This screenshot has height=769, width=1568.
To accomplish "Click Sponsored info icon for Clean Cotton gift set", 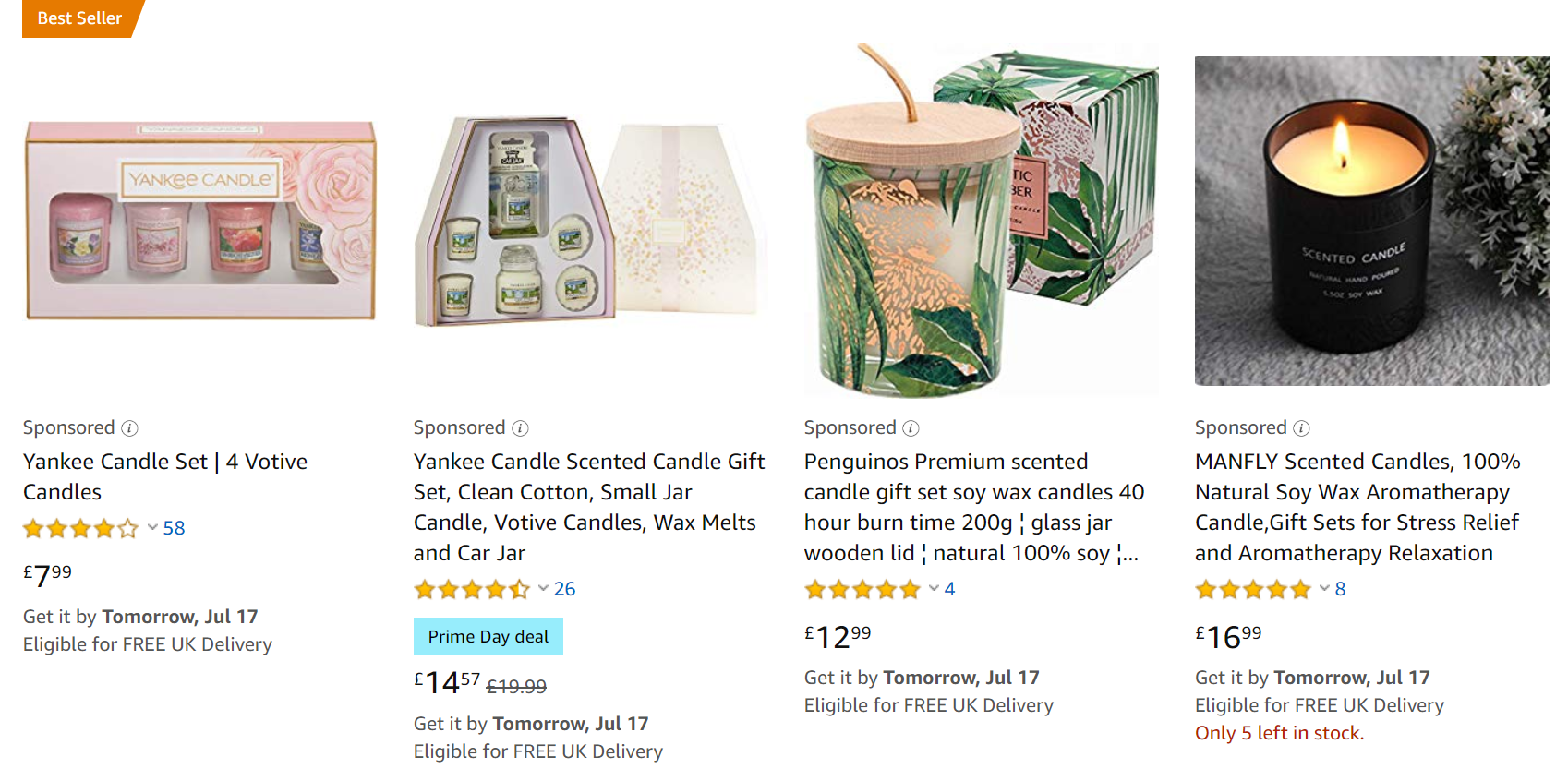I will pos(520,428).
